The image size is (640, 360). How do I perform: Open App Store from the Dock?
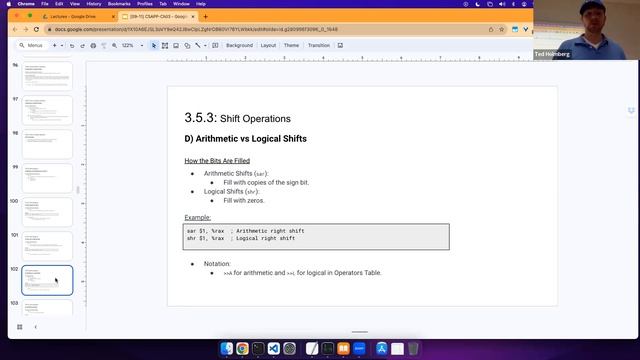click(x=382, y=349)
